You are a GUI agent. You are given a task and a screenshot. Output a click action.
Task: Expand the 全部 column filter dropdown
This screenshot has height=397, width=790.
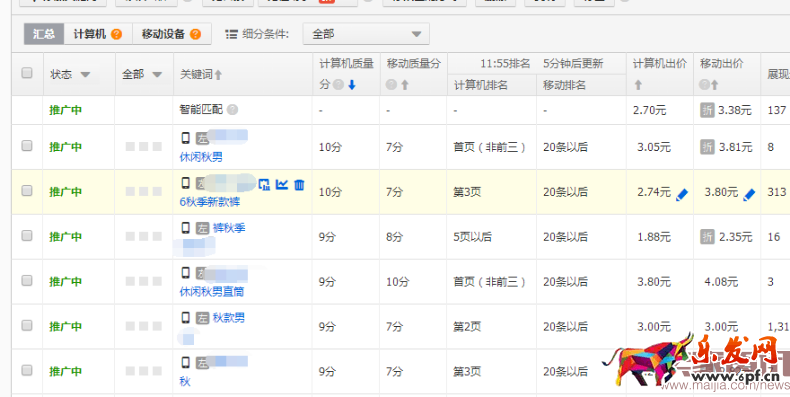point(157,75)
